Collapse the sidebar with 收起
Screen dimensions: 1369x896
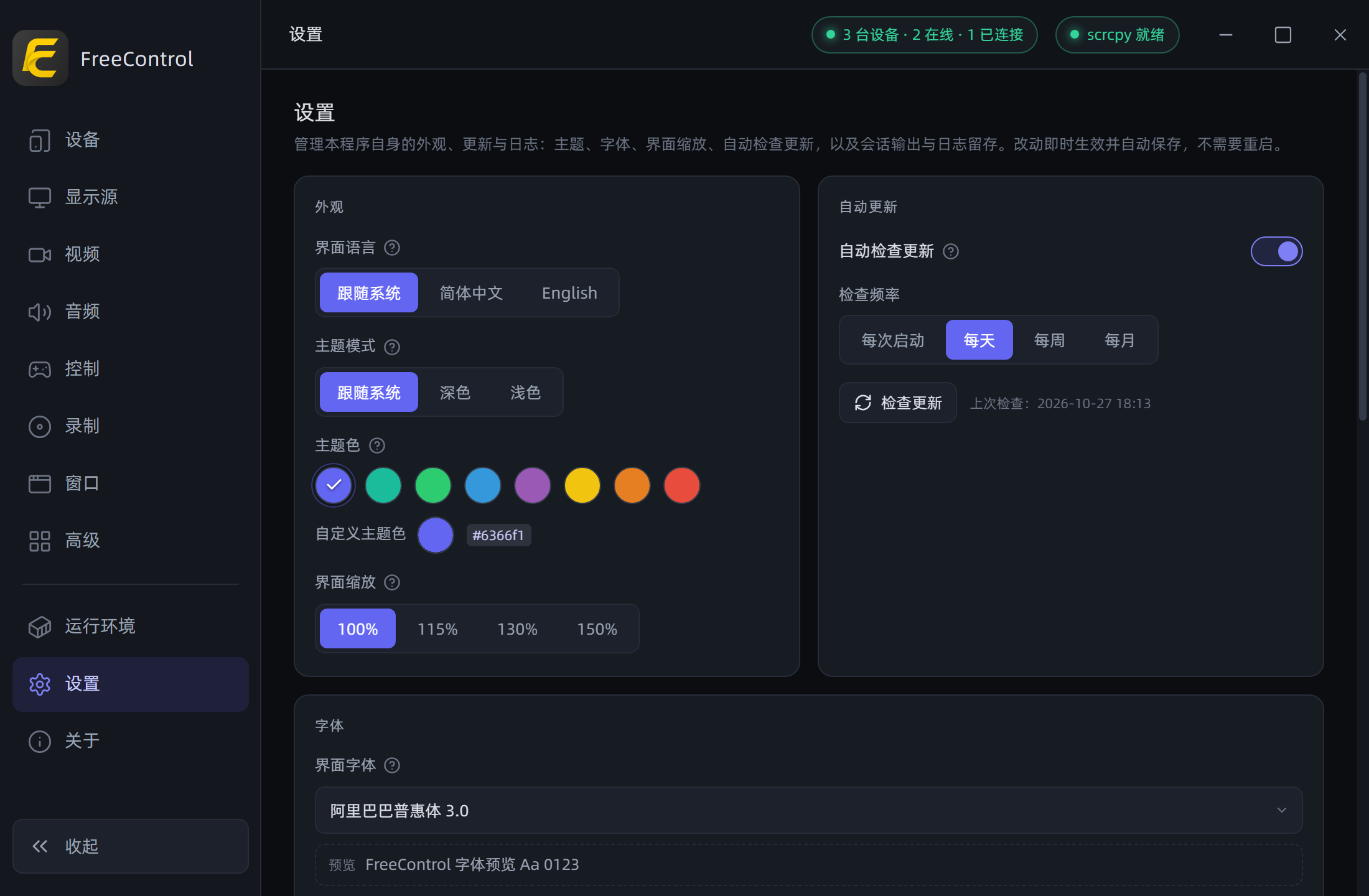131,846
